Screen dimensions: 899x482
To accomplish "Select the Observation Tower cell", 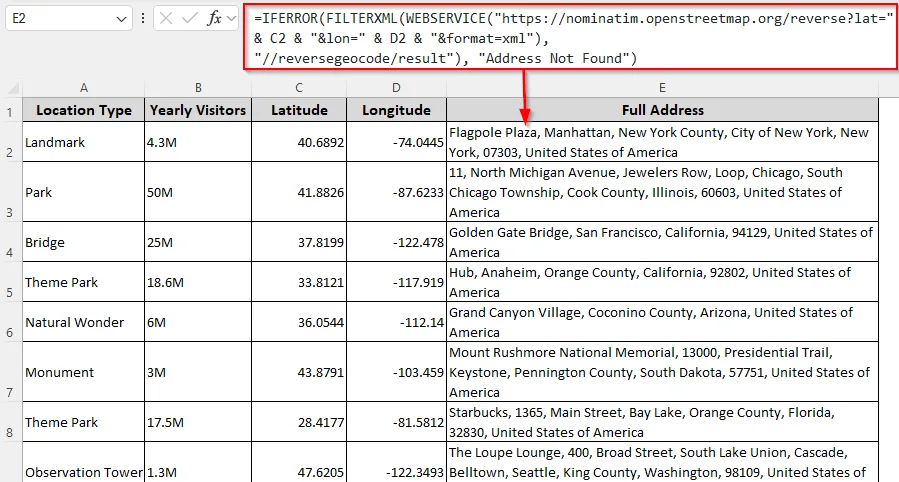I will click(x=84, y=463).
